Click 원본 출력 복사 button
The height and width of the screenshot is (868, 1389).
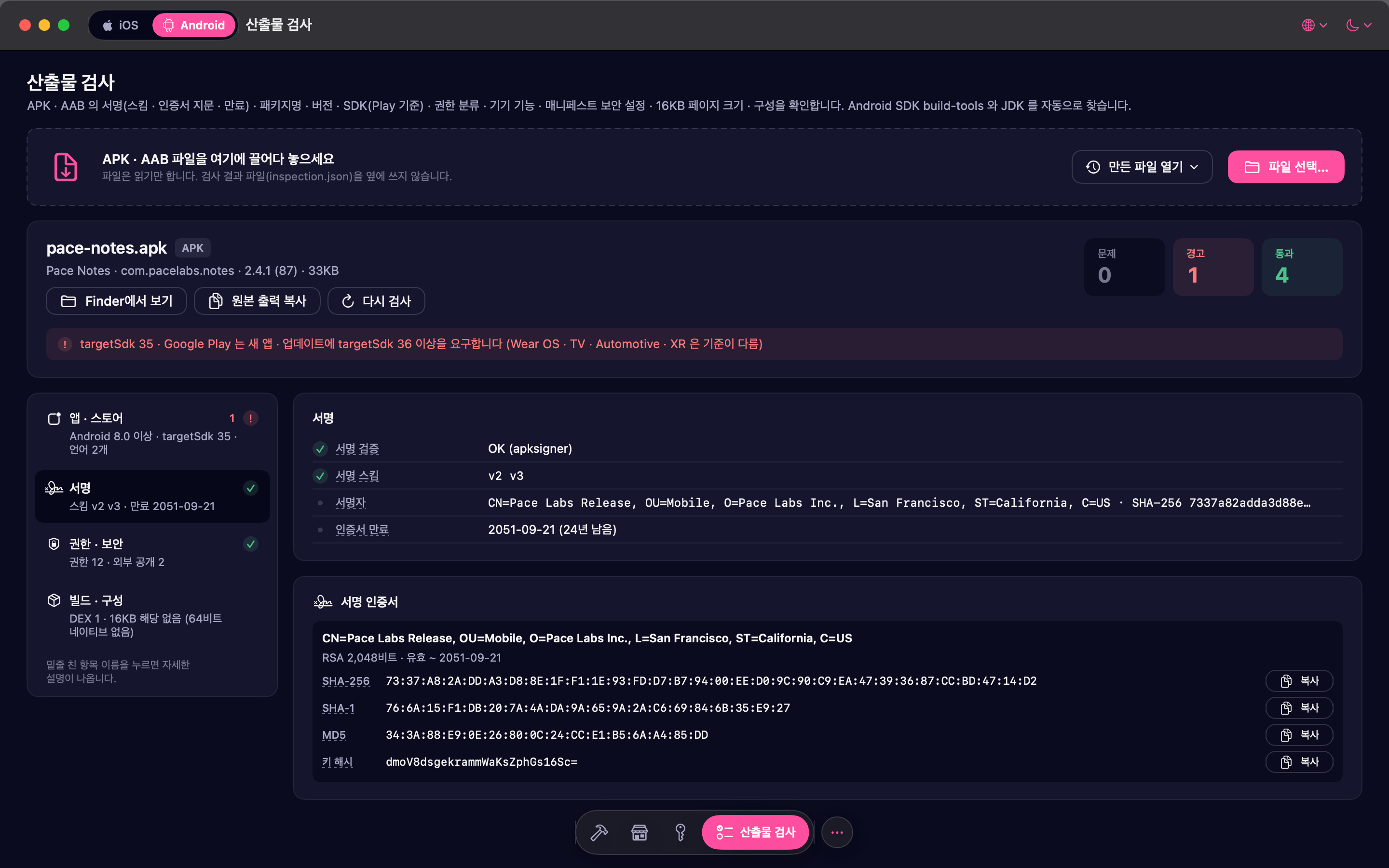click(257, 301)
